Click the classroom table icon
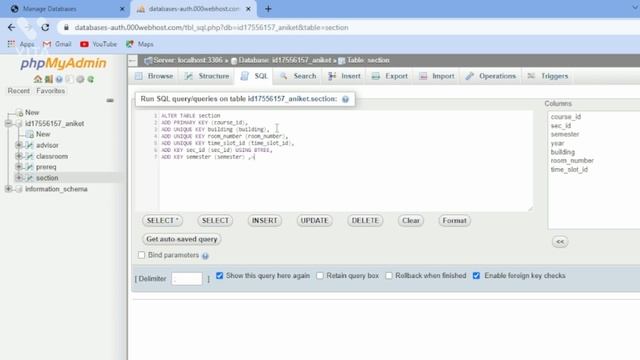This screenshot has width=640, height=360. (x=29, y=156)
